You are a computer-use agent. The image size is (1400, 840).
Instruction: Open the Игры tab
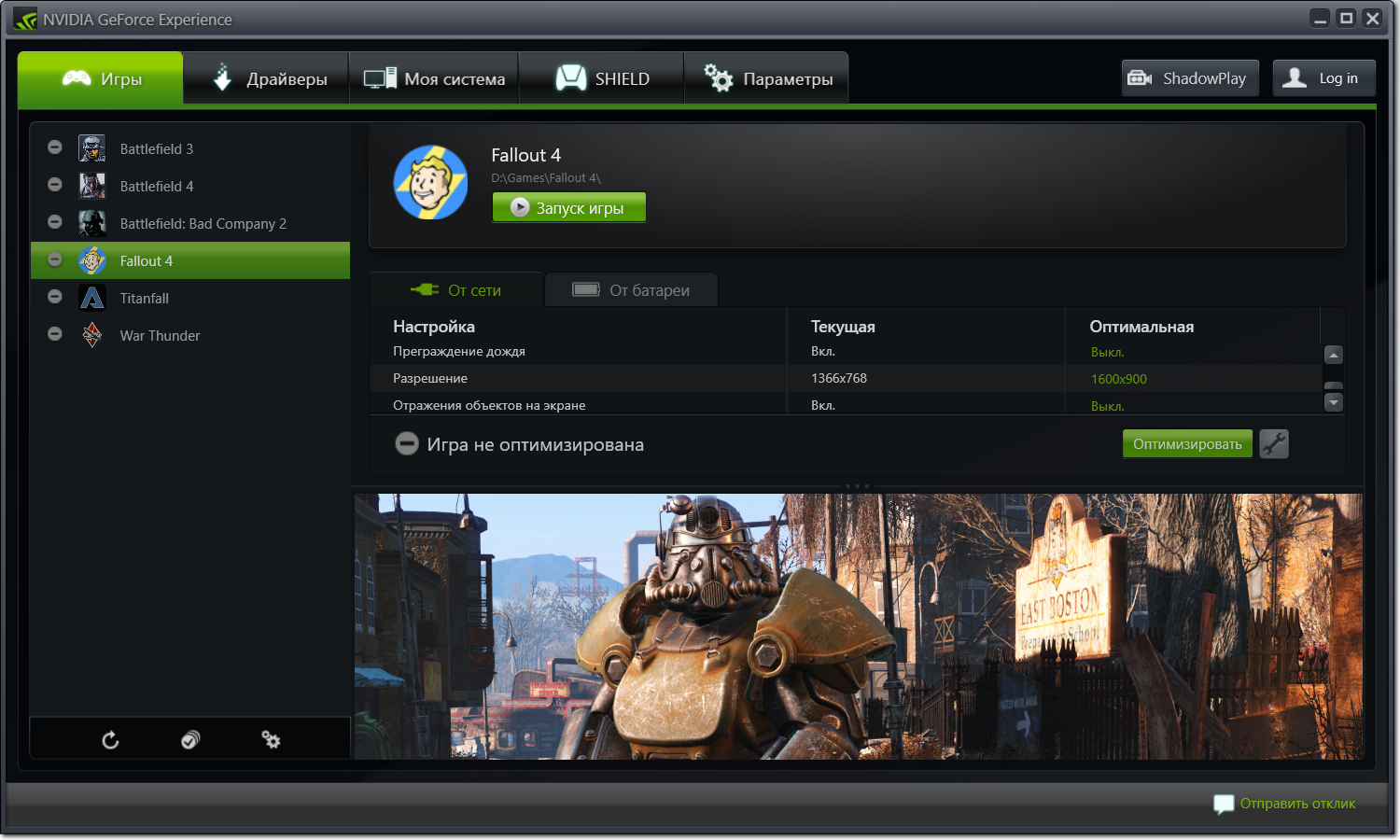point(101,78)
